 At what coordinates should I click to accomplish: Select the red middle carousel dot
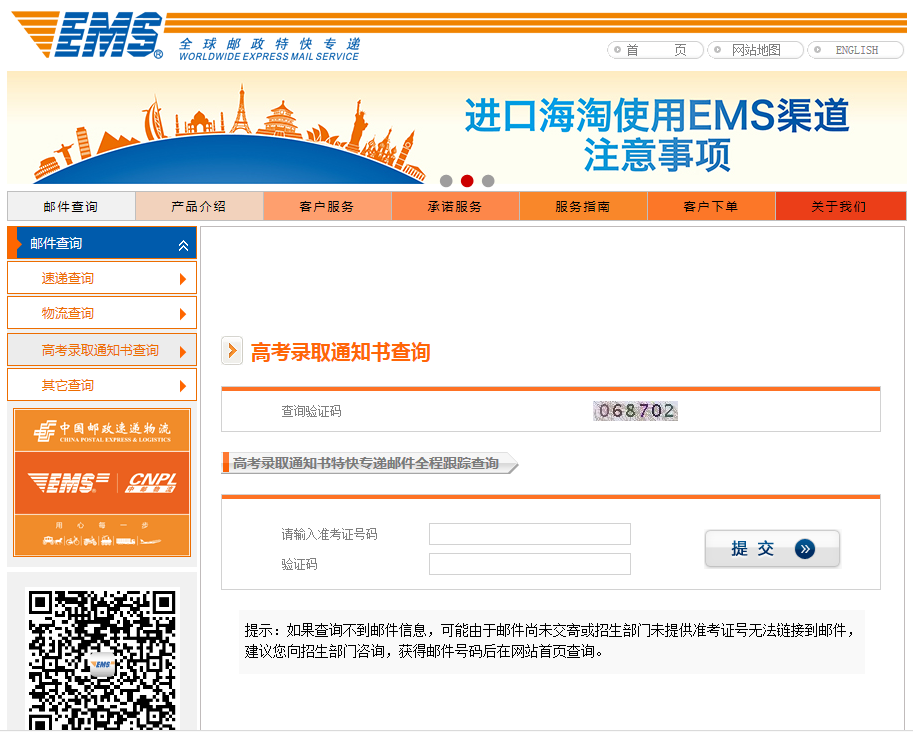467,181
